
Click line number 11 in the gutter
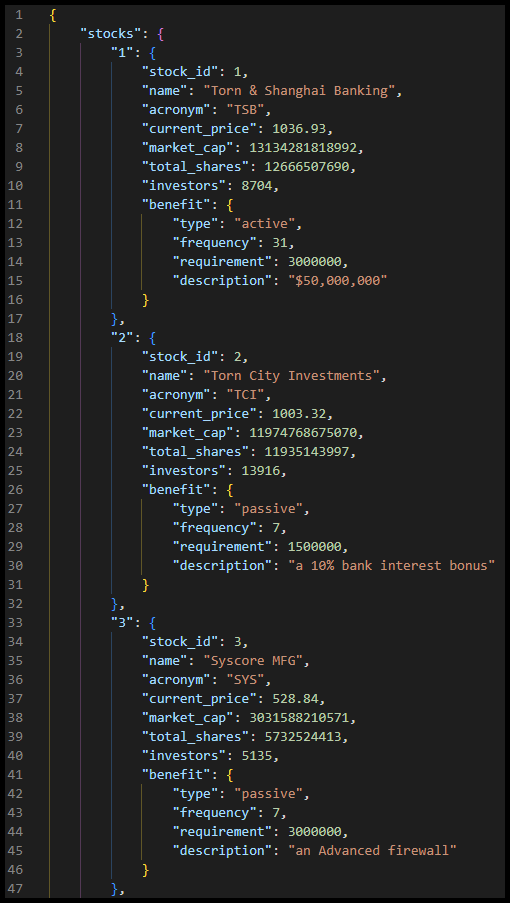(16, 204)
